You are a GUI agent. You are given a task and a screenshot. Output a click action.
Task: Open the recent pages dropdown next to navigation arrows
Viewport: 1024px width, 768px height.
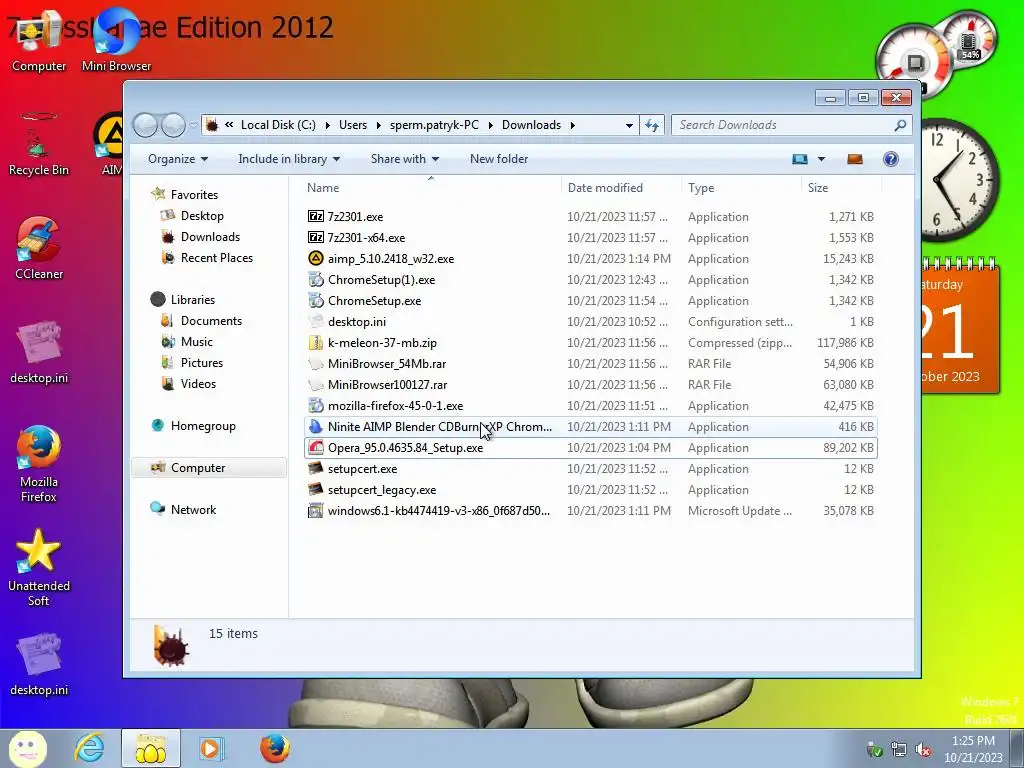pyautogui.click(x=193, y=125)
